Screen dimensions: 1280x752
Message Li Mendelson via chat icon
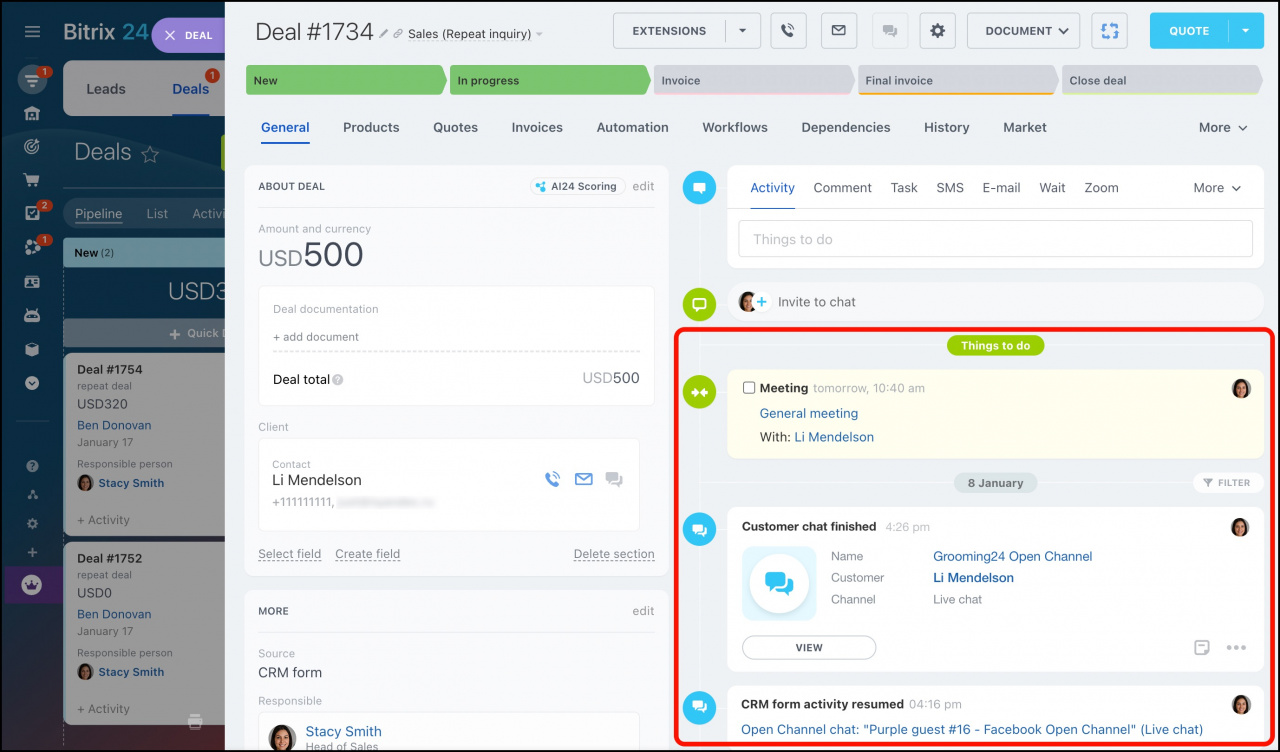tap(614, 480)
